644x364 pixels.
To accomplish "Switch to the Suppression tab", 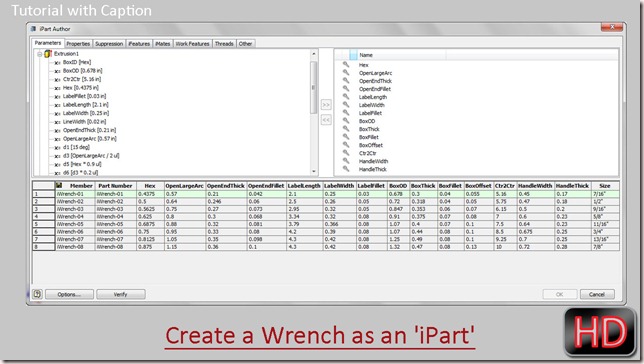I will click(109, 44).
